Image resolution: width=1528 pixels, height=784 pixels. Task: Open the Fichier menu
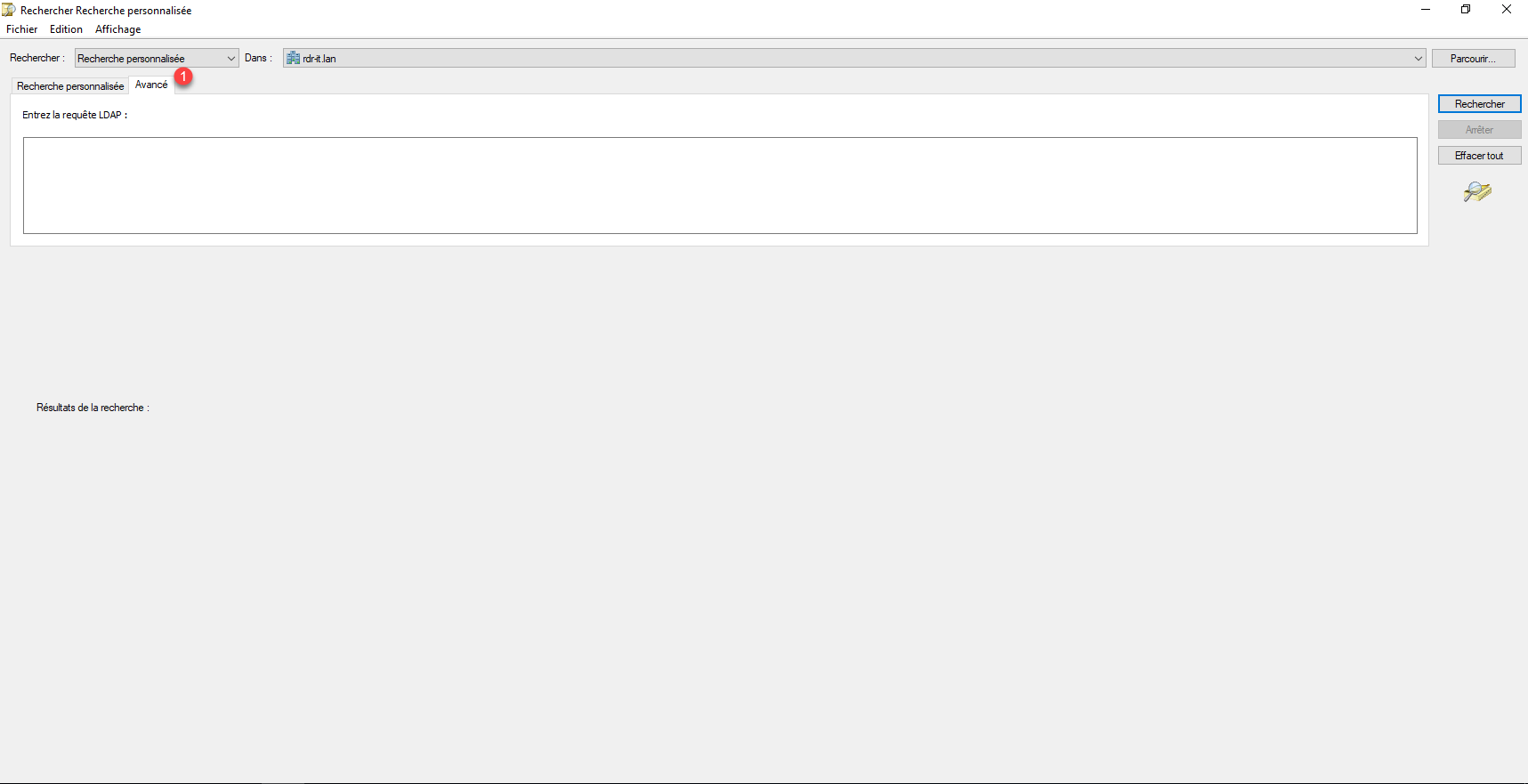point(22,29)
